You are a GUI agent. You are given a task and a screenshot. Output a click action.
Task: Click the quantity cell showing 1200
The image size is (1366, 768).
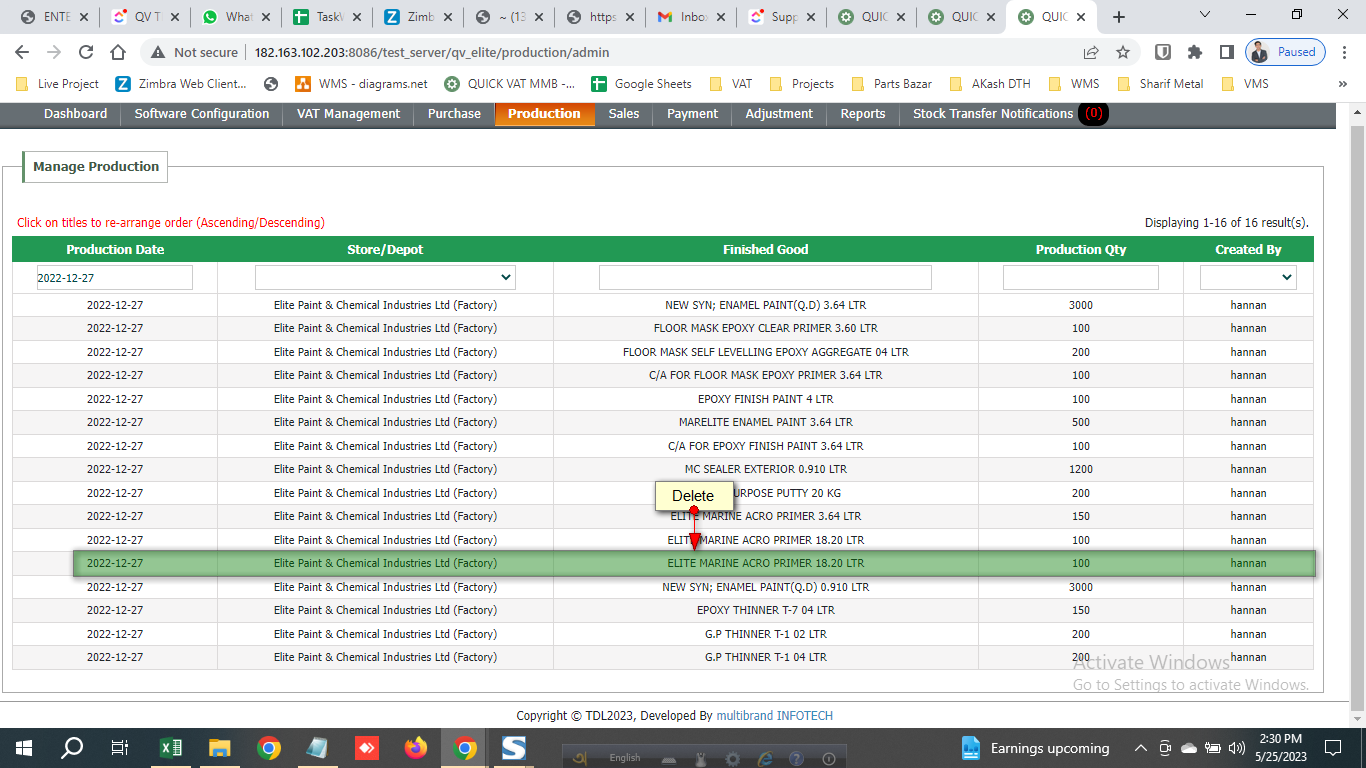(x=1081, y=469)
